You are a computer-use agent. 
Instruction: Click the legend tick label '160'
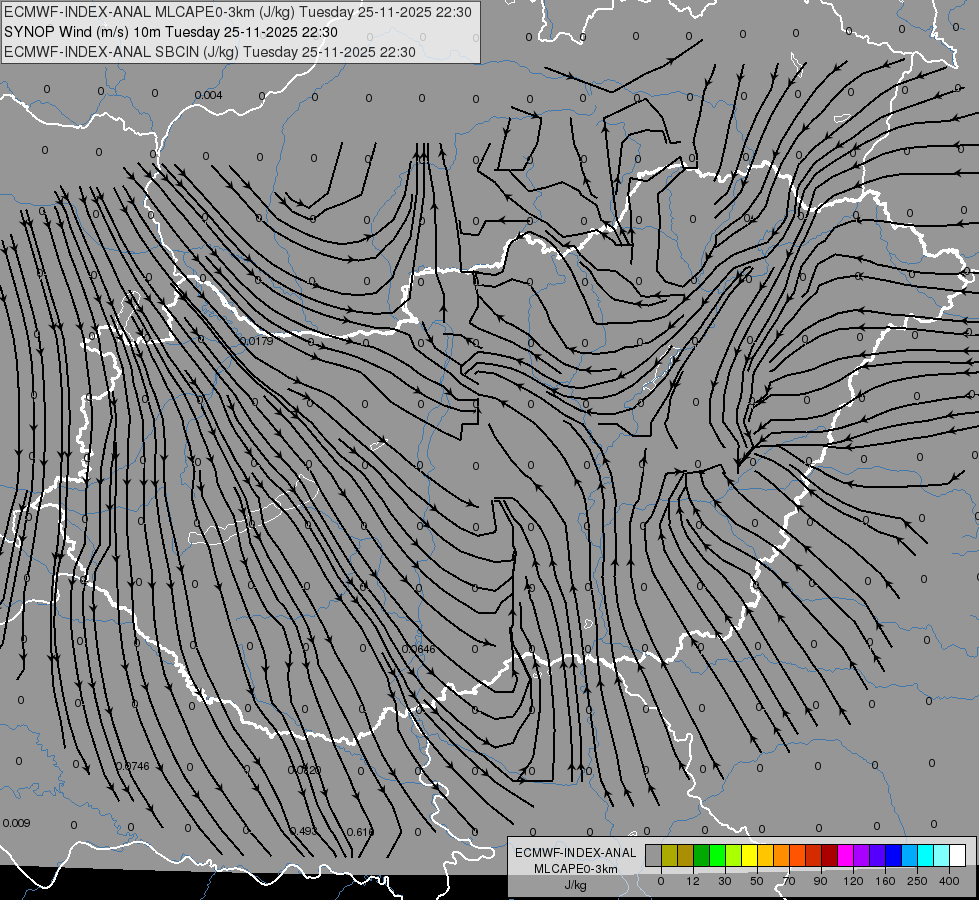885,881
